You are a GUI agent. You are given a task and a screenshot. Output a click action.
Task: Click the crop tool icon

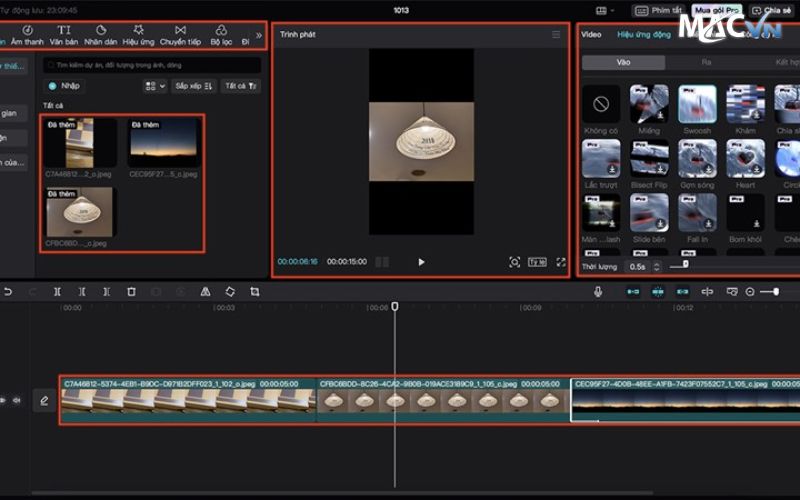click(x=255, y=292)
